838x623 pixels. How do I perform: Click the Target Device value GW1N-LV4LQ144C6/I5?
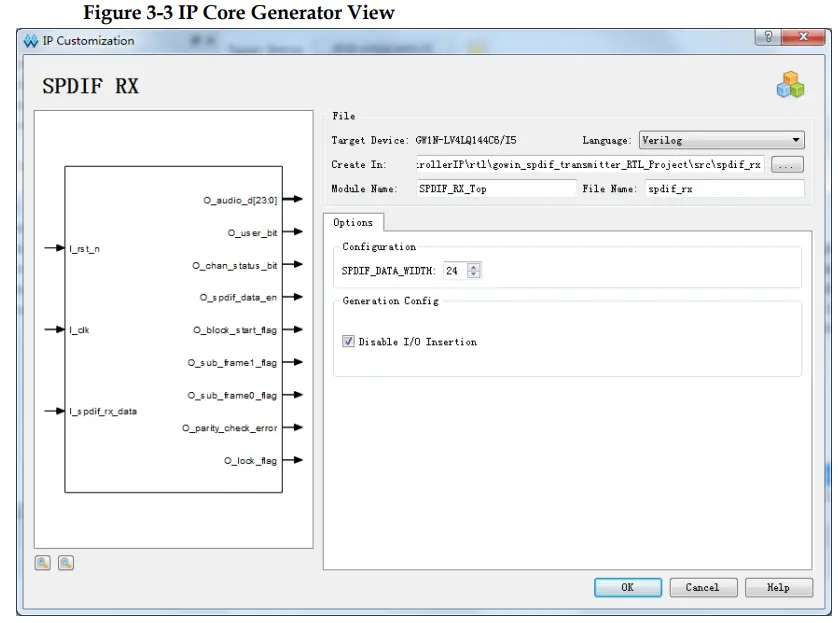point(465,141)
